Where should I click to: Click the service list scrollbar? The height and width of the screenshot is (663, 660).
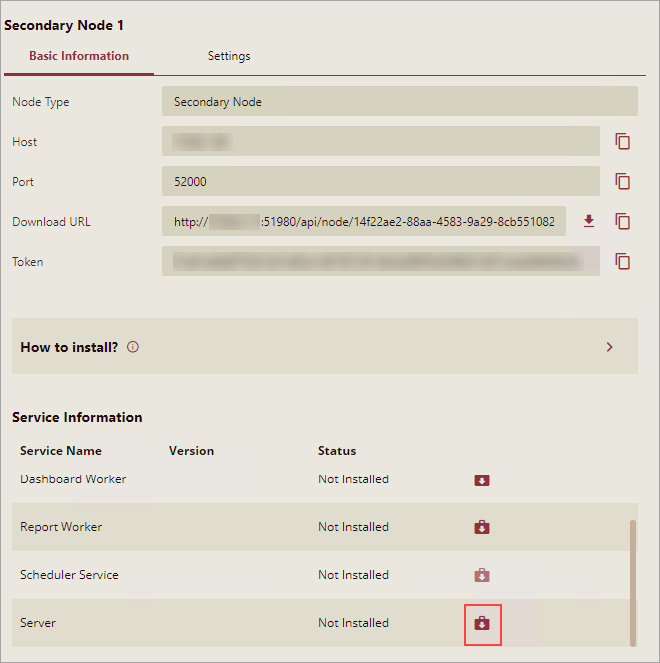tap(633, 583)
